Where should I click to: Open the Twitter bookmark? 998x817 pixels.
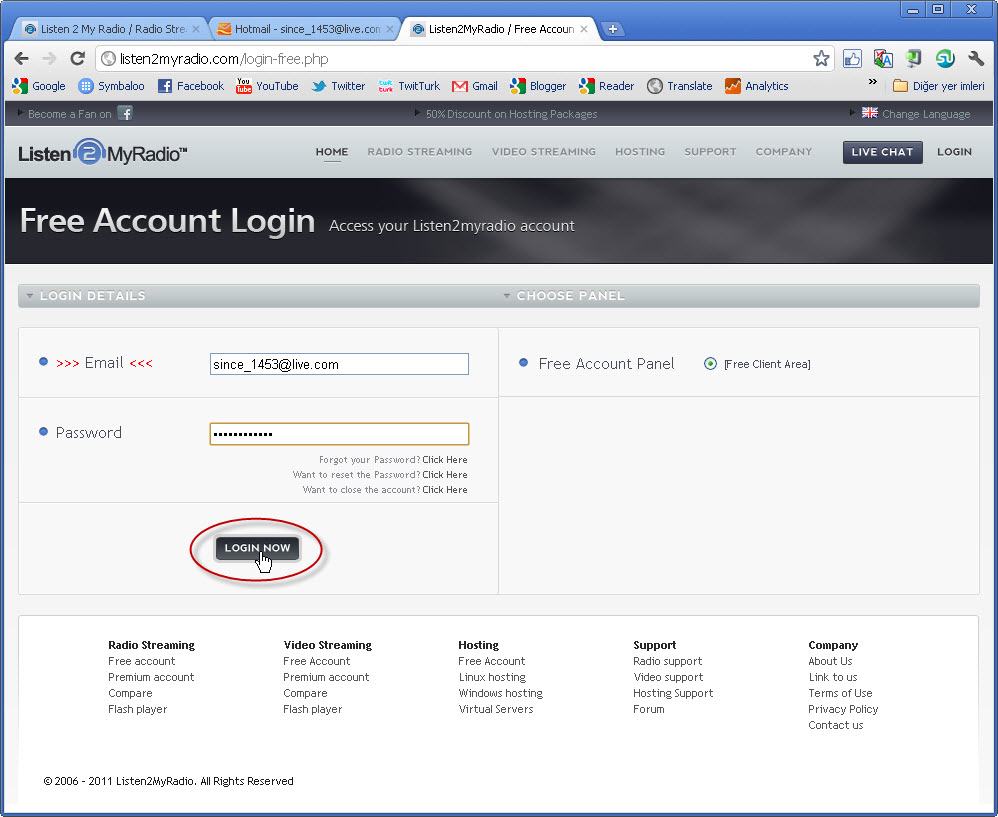[x=338, y=86]
